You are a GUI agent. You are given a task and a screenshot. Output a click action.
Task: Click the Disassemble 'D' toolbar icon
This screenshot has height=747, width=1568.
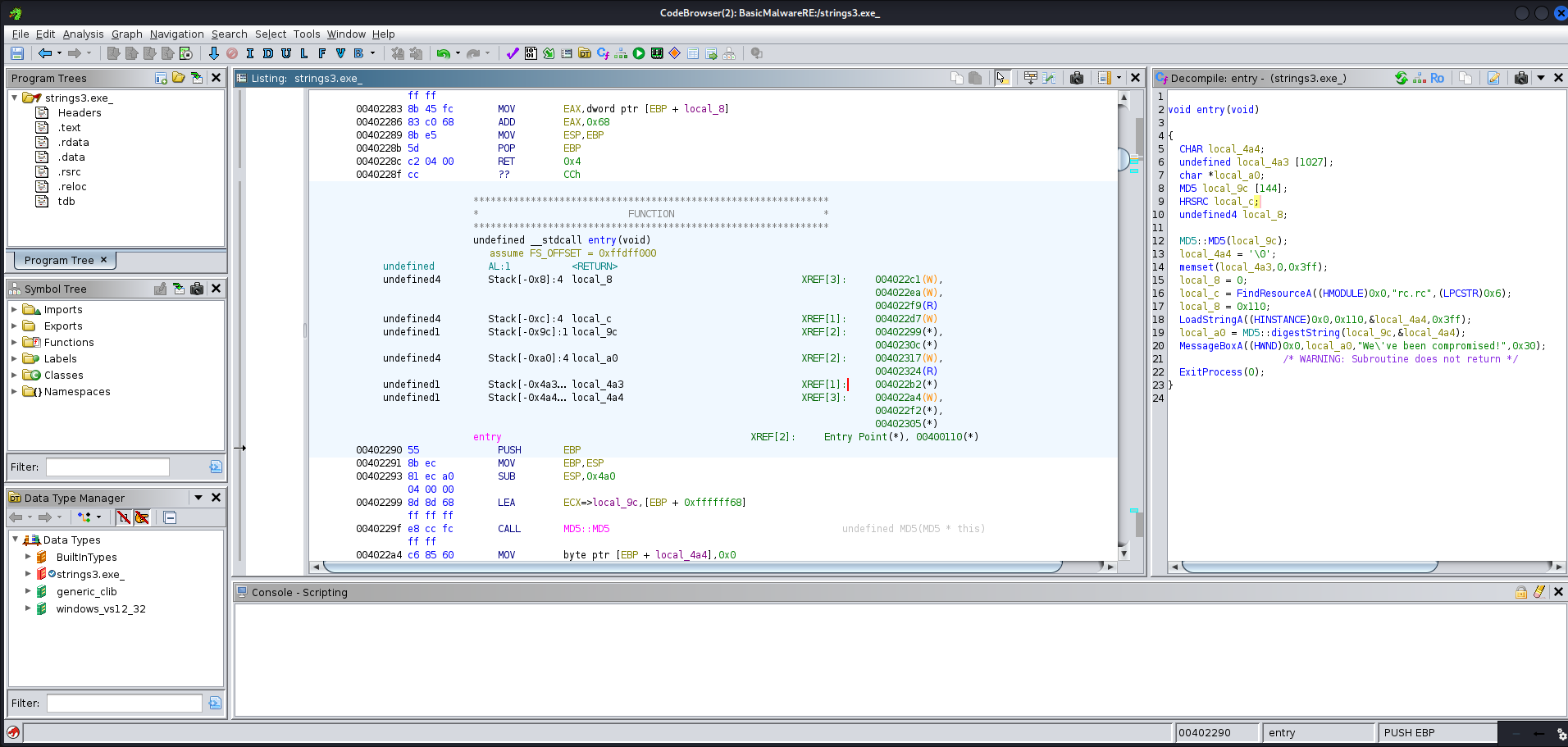click(268, 53)
